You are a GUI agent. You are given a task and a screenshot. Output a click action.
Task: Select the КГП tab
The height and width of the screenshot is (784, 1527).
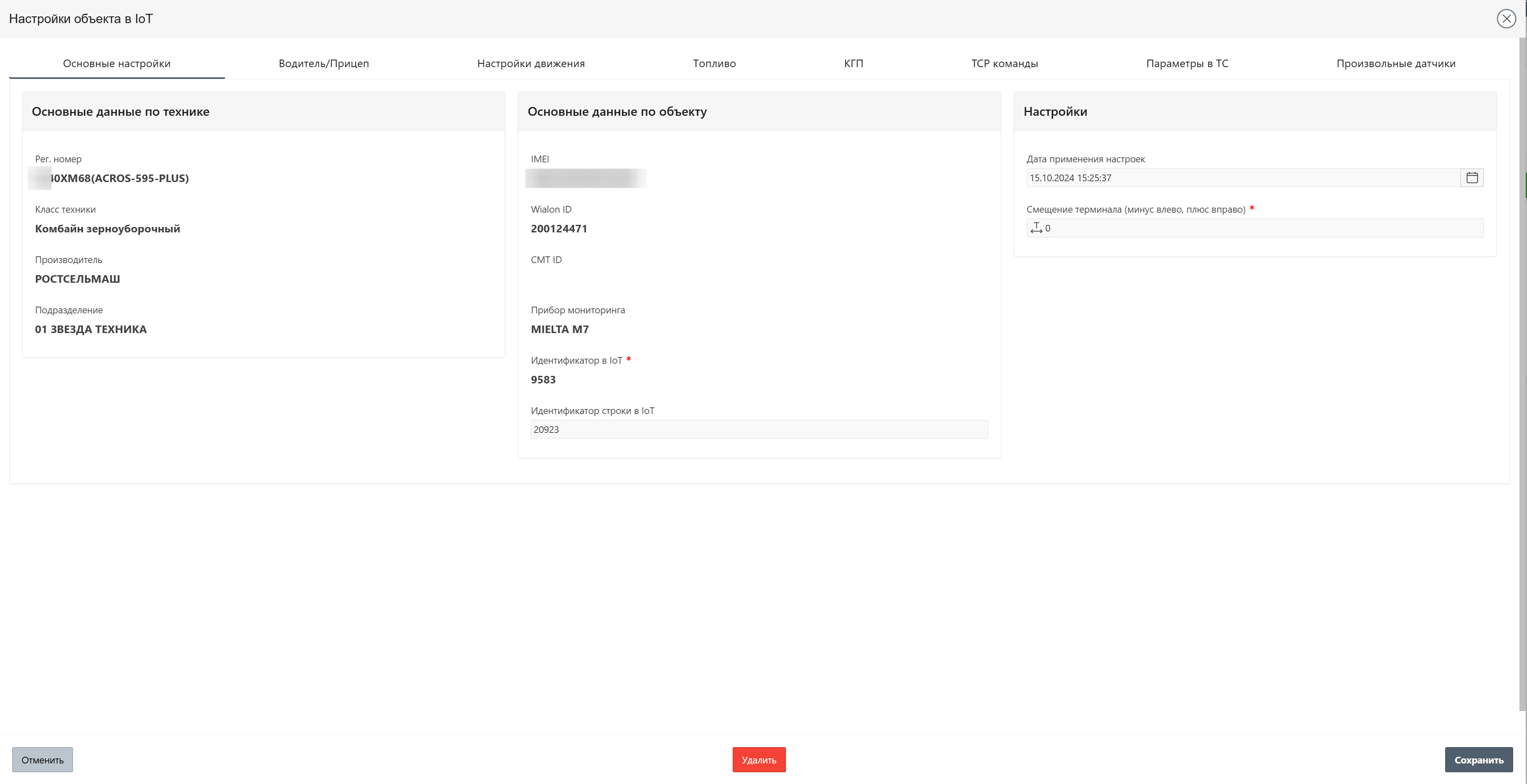pos(853,63)
